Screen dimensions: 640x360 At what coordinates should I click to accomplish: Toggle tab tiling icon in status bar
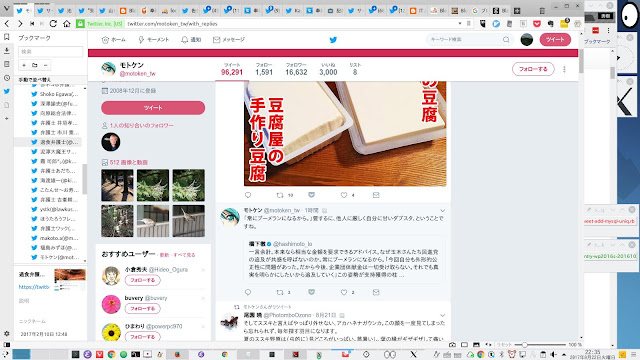point(464,345)
